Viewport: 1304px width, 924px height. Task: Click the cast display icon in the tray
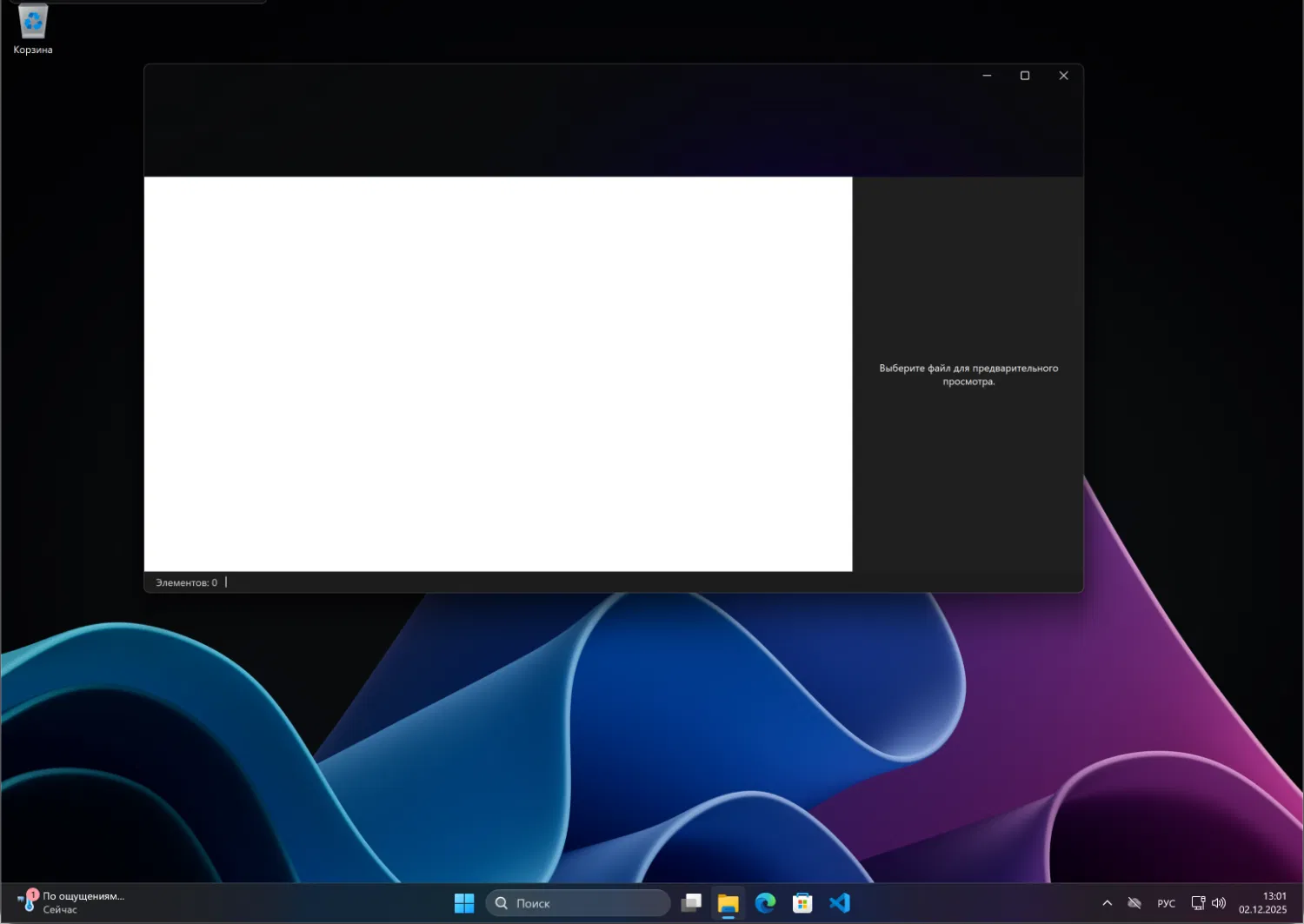(1197, 902)
